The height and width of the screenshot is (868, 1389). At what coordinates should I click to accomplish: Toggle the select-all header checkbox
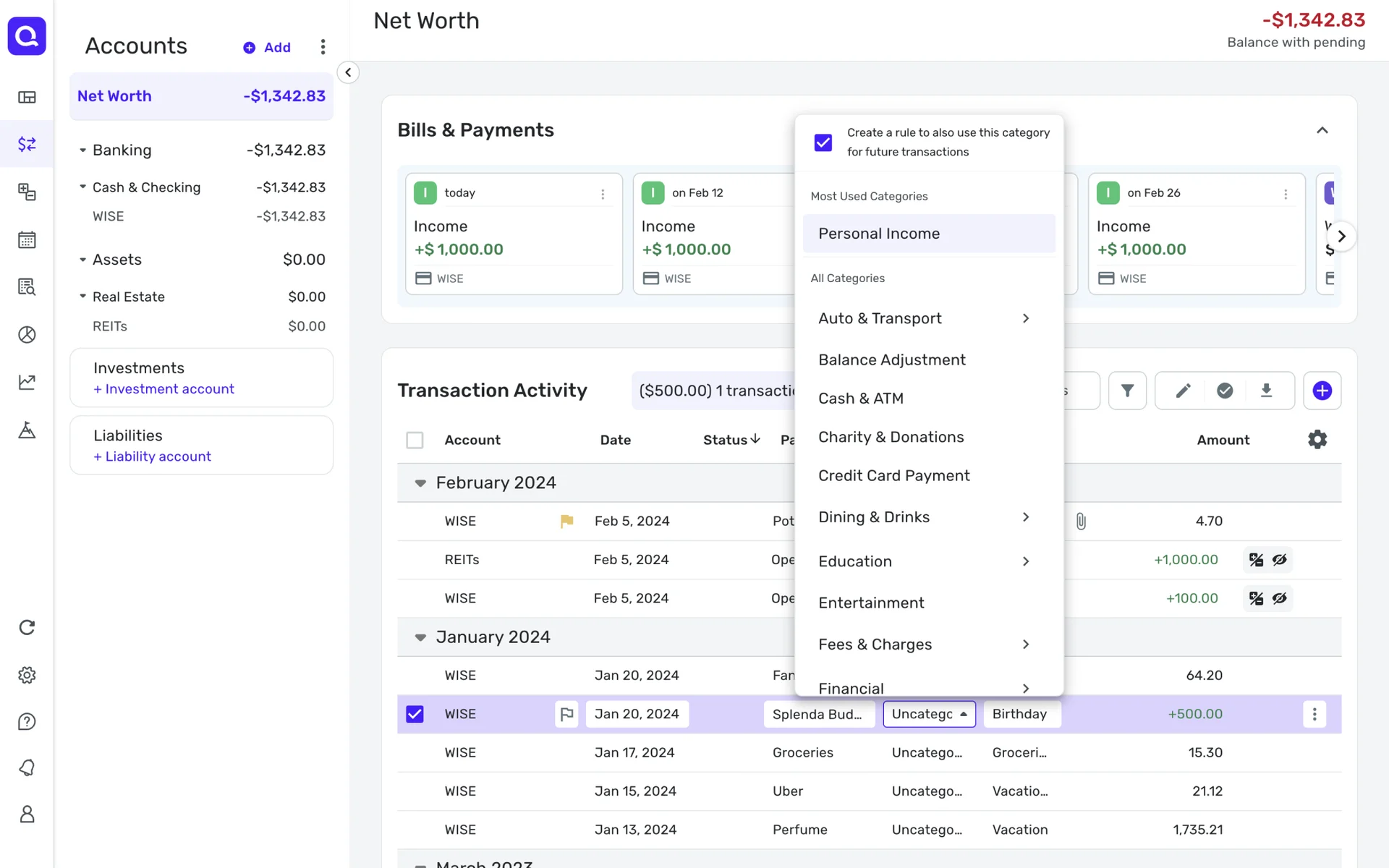[x=415, y=440]
